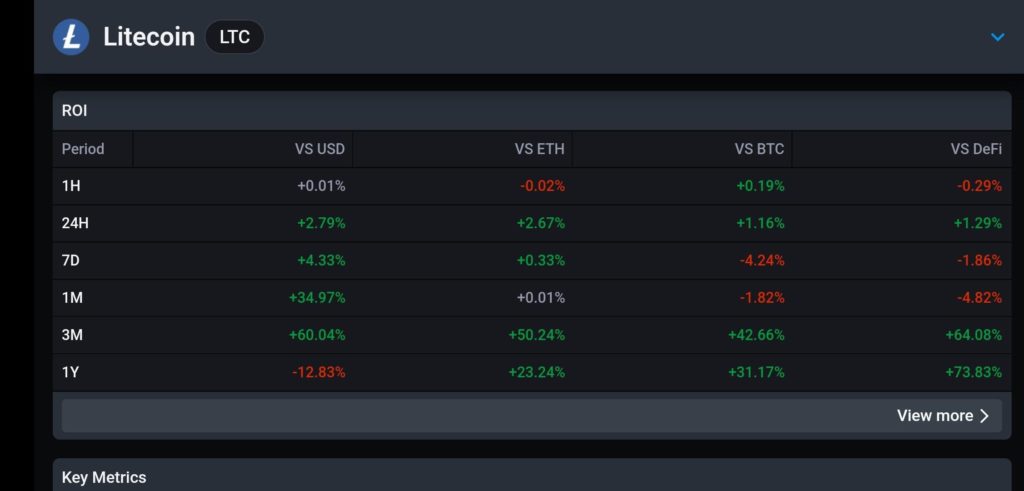Click 7D VS USD +4.33% value
This screenshot has height=491, width=1024.
coord(321,261)
